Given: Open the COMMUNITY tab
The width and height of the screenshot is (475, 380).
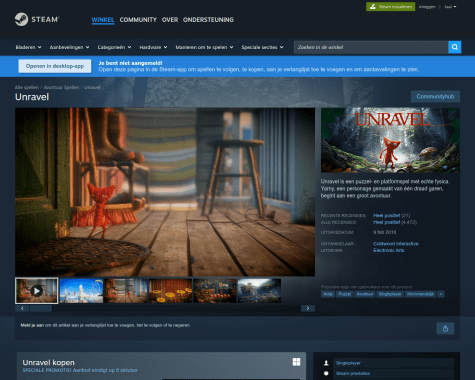Looking at the screenshot, I should [x=138, y=20].
